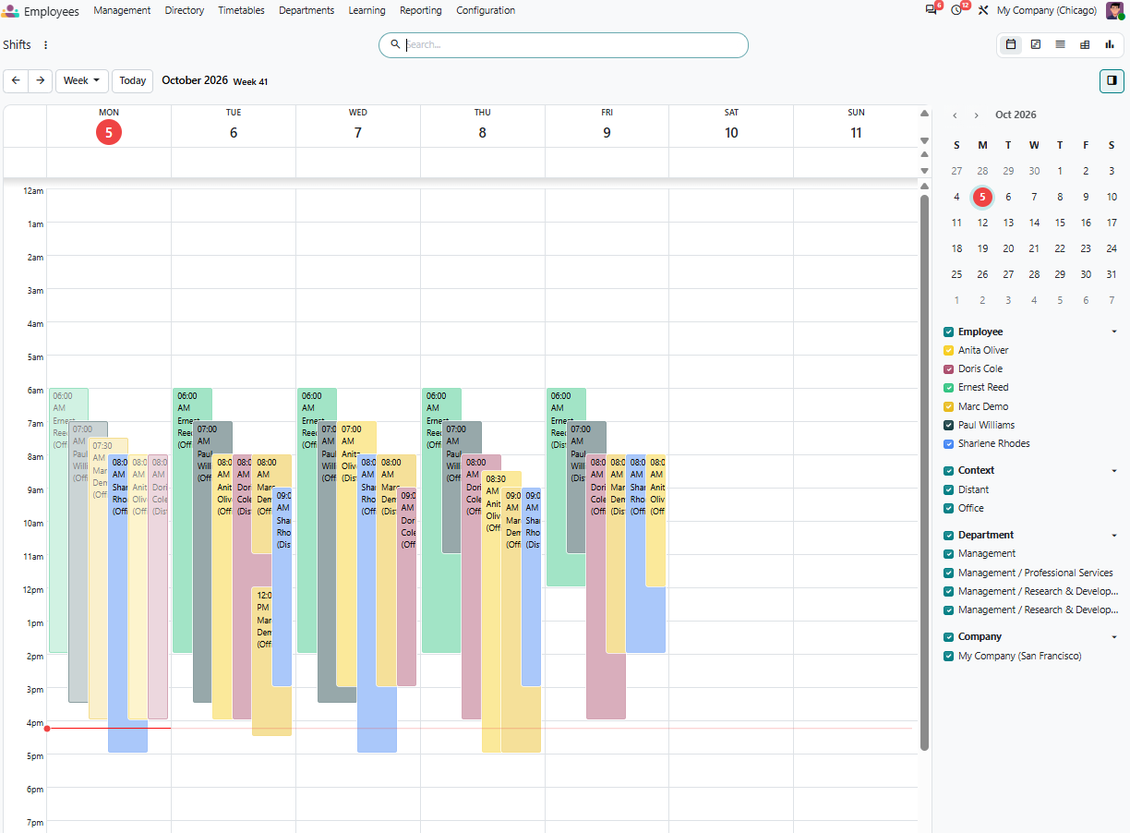The width and height of the screenshot is (1130, 833).
Task: Click the search magnifier icon
Action: point(395,45)
